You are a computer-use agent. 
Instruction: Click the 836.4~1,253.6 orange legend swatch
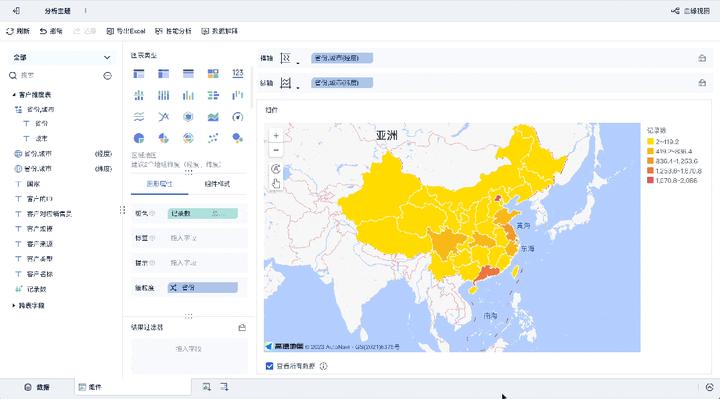pyautogui.click(x=650, y=161)
